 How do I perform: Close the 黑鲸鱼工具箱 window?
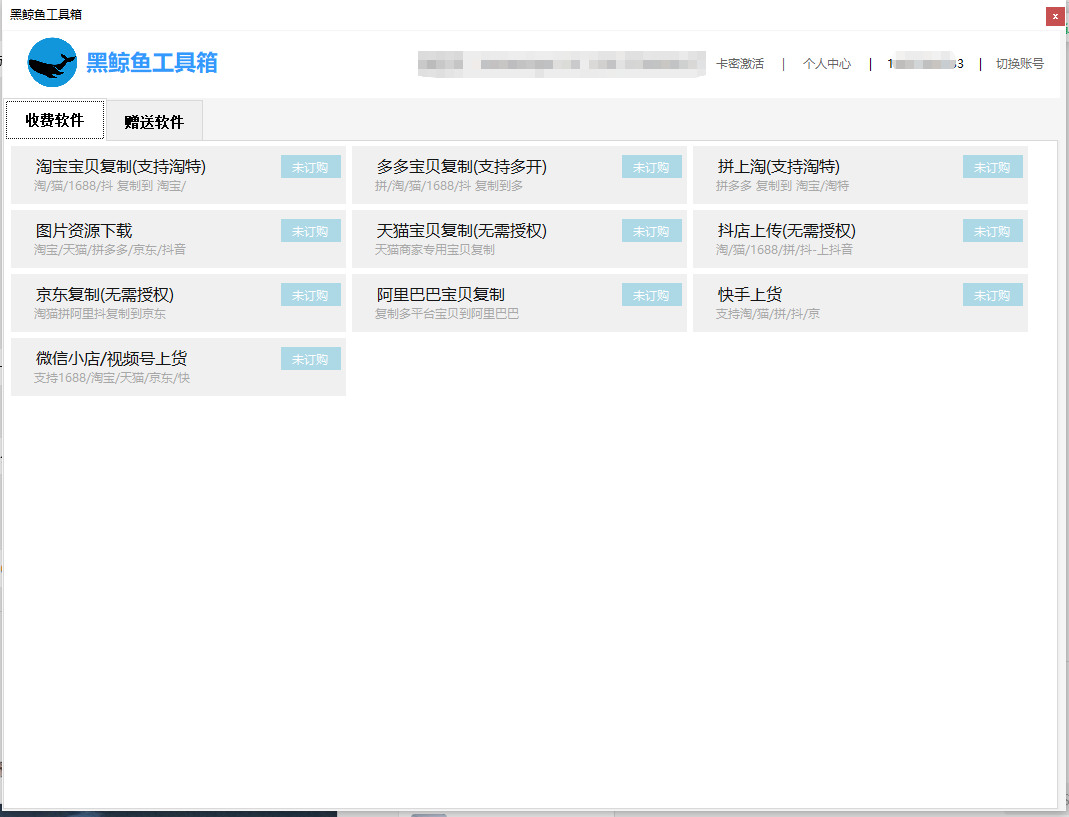click(1055, 16)
